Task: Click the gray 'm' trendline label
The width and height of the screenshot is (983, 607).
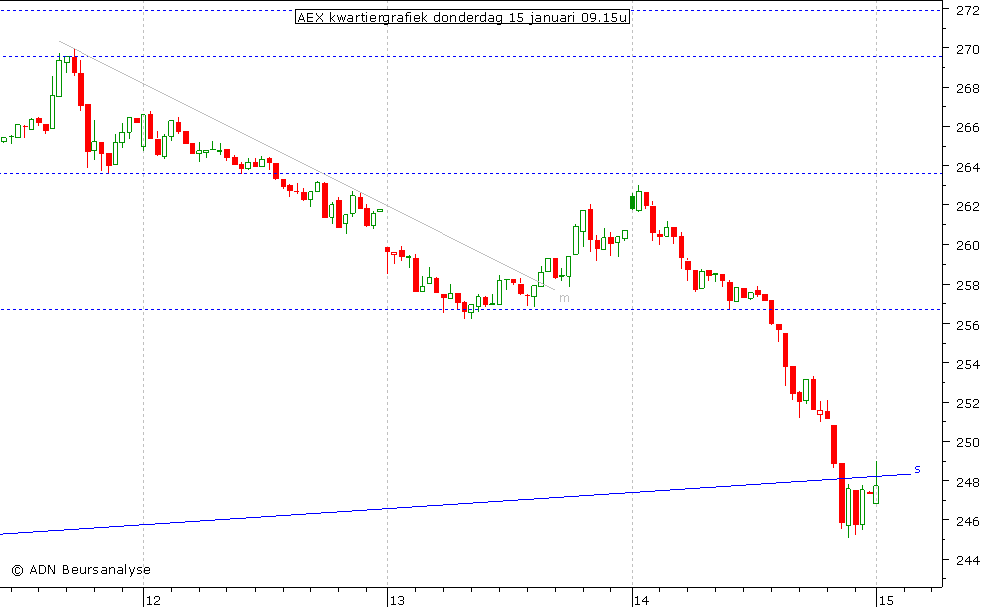Action: click(564, 298)
